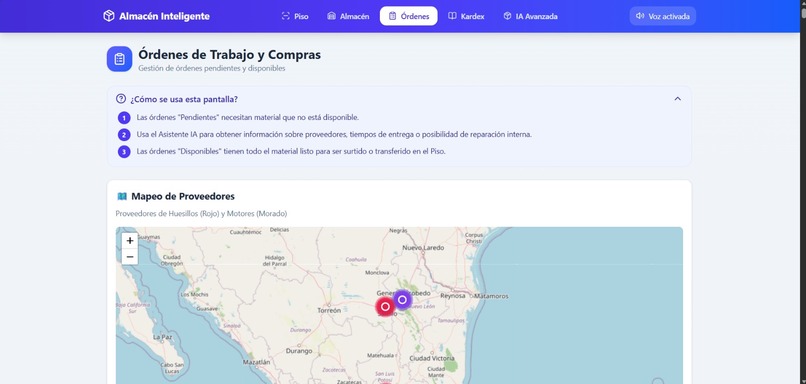Click the La Paz label on map

162,338
